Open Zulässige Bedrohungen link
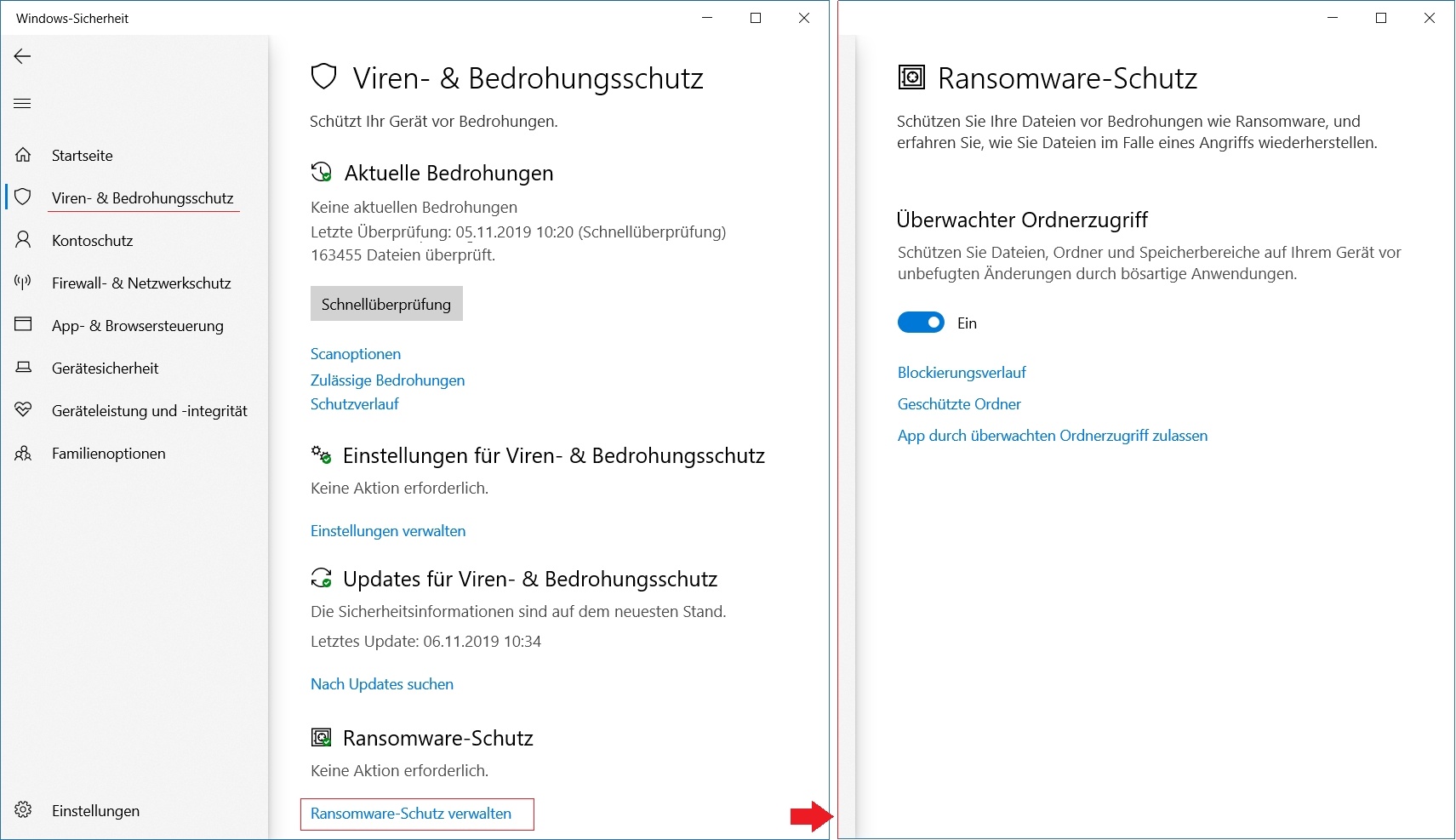The width and height of the screenshot is (1456, 840). 387,380
